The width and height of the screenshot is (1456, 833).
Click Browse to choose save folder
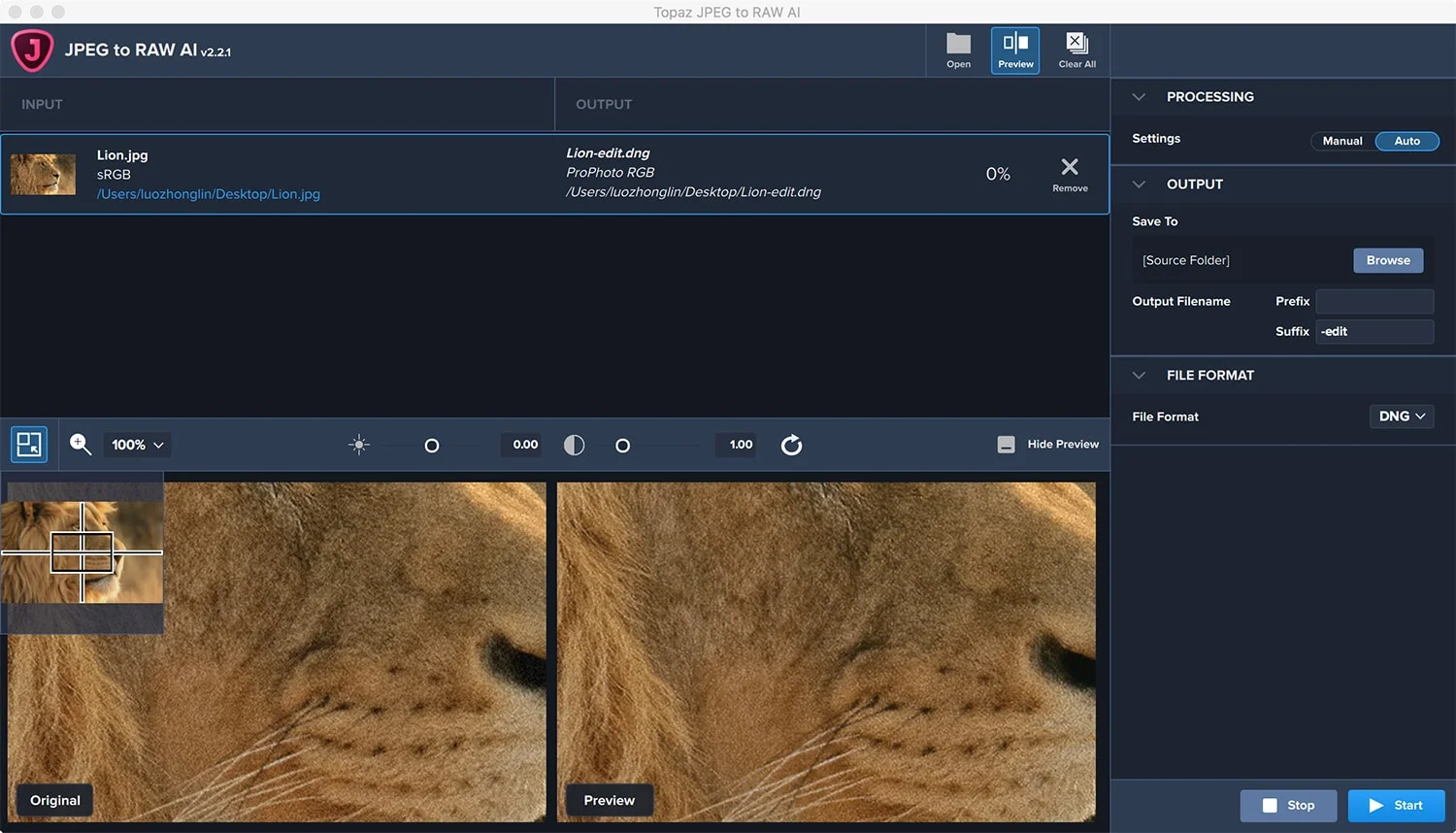(1388, 260)
